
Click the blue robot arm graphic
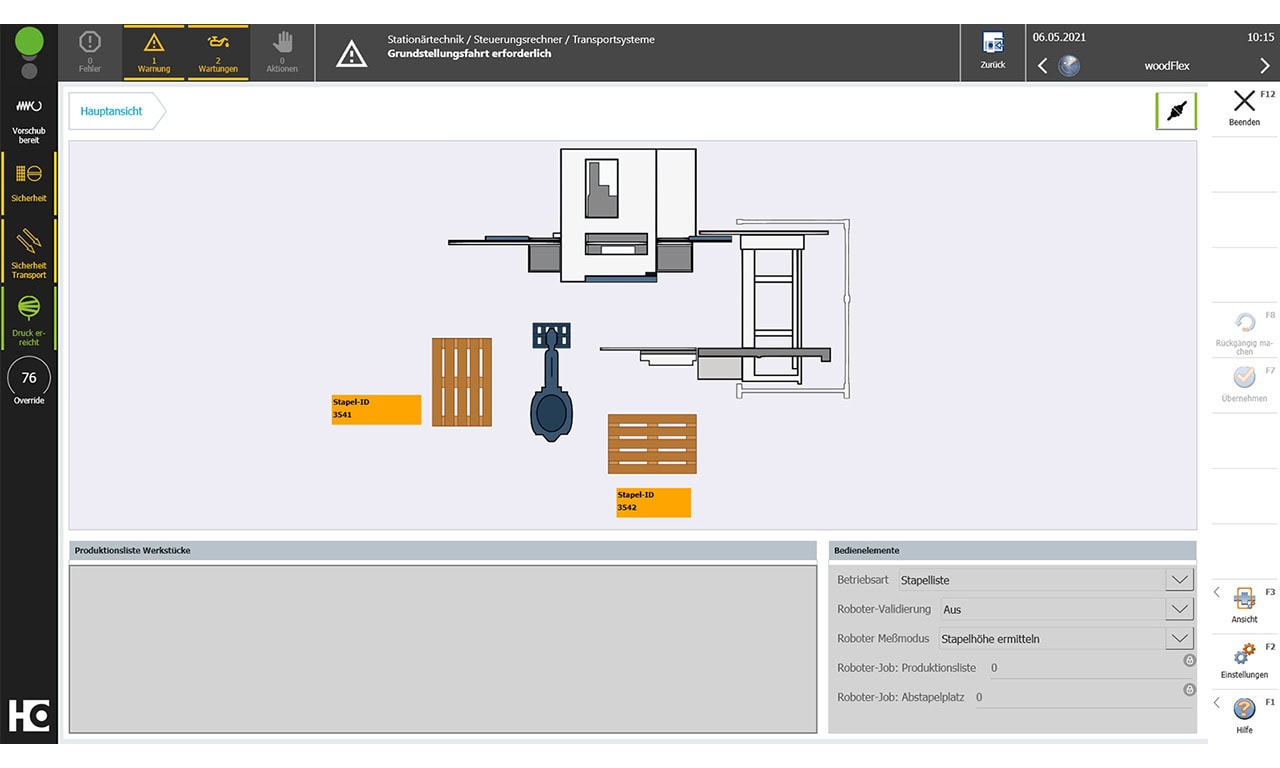(551, 381)
